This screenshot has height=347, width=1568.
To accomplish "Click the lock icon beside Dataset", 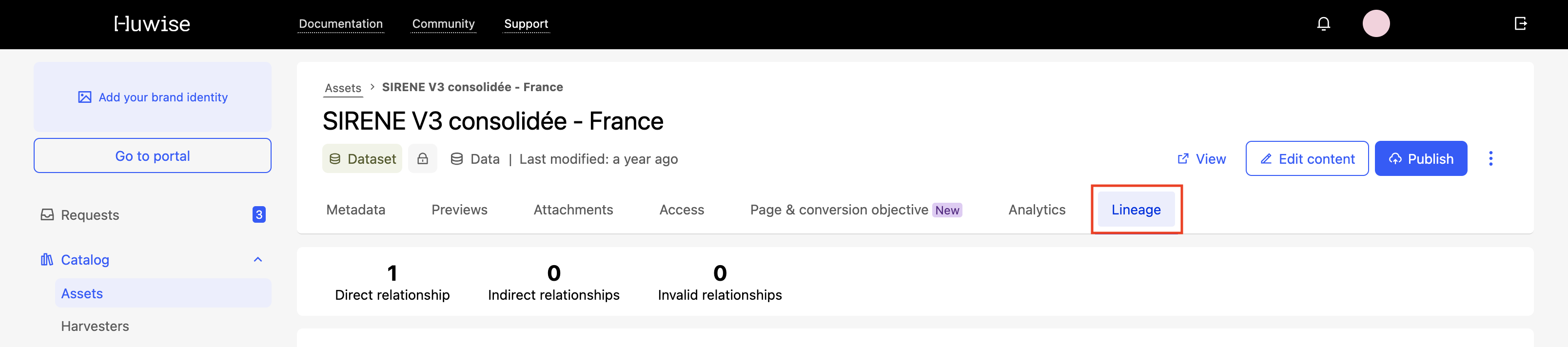I will click(x=422, y=159).
